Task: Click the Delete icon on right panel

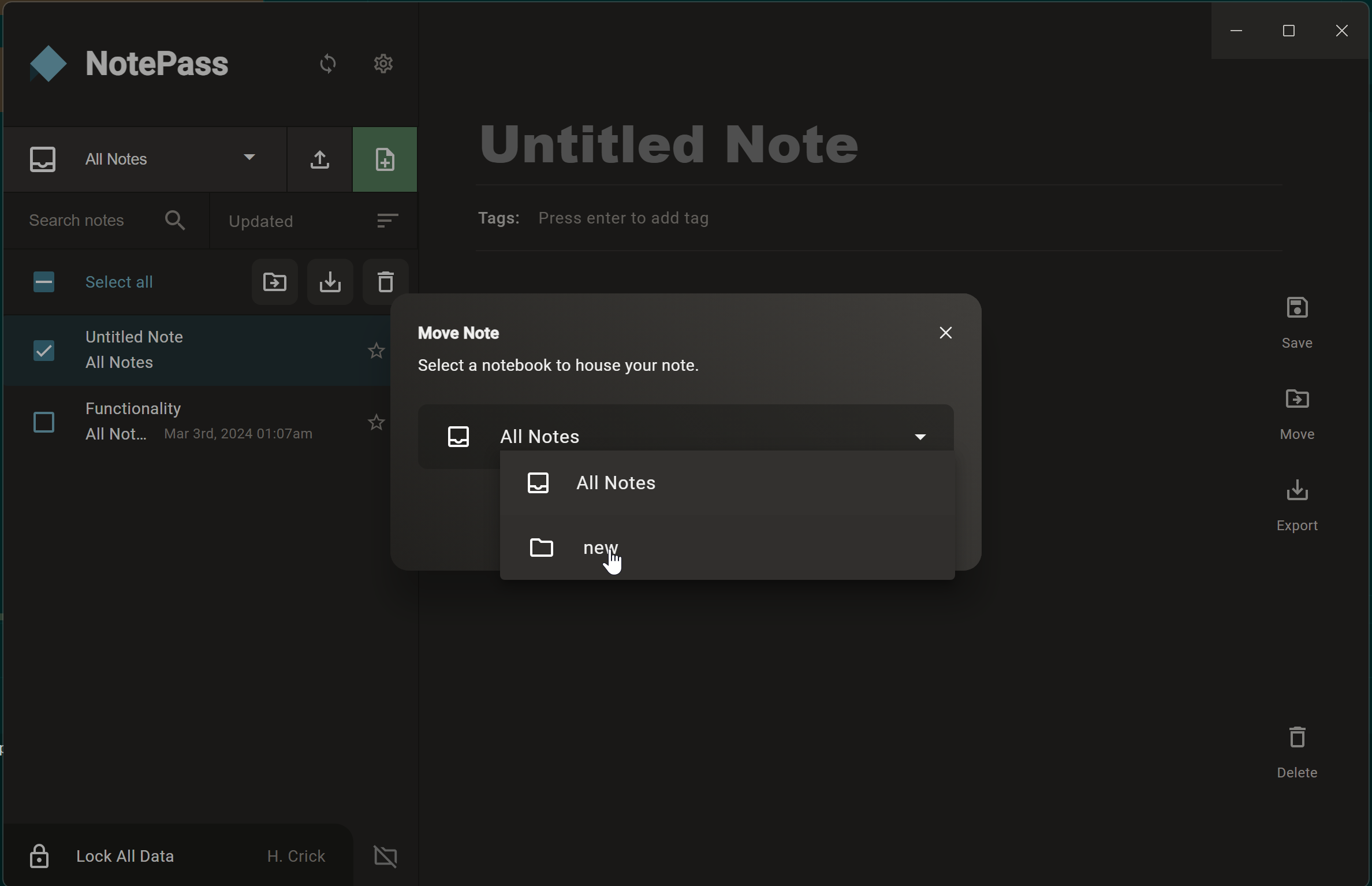Action: tap(1297, 737)
